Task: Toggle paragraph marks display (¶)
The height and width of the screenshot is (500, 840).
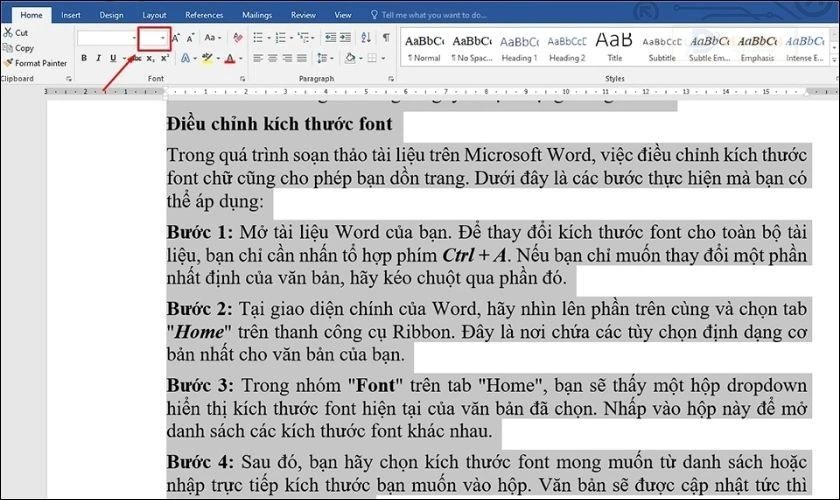Action: (x=386, y=38)
